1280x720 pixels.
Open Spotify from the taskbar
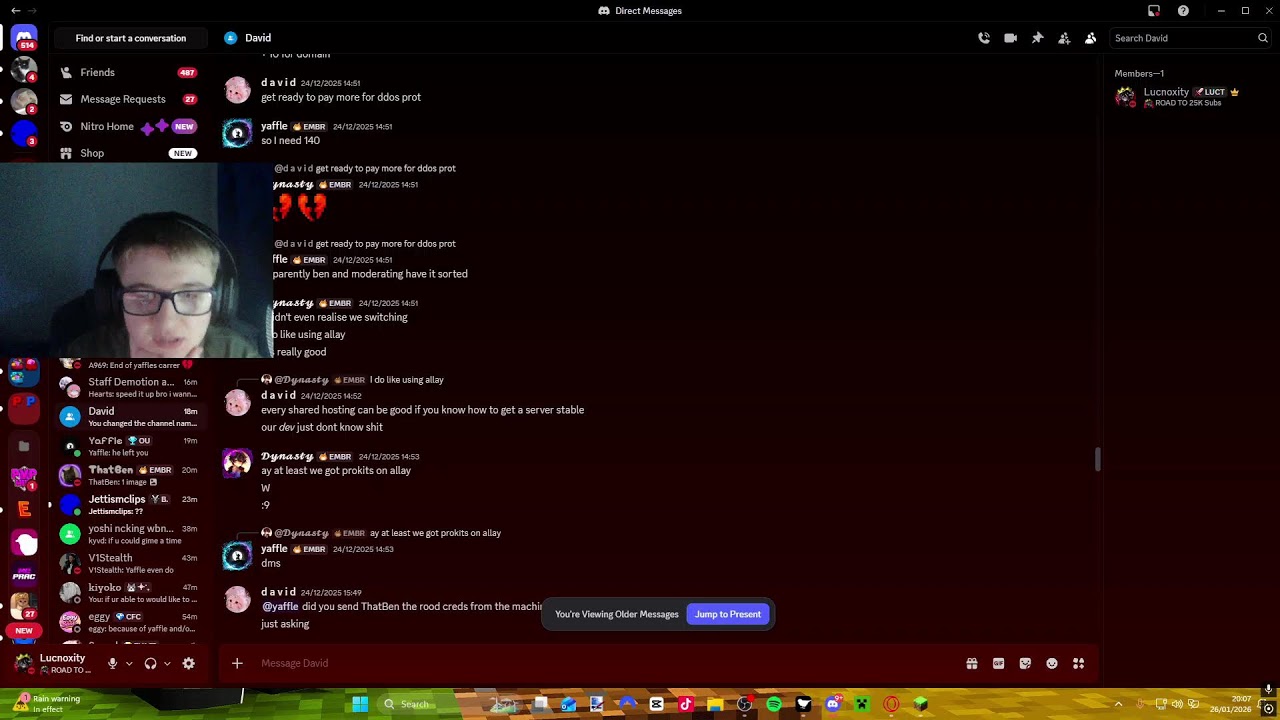[x=774, y=704]
